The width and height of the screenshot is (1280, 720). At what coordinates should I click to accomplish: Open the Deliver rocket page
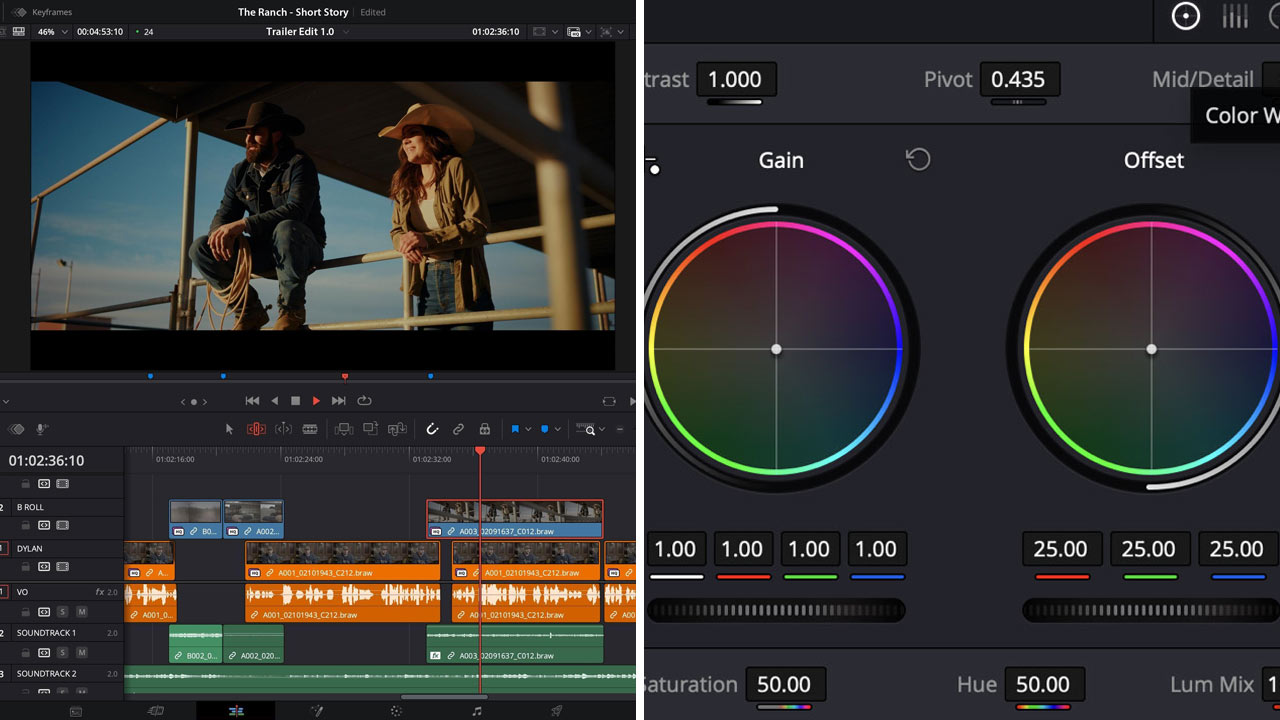point(557,711)
